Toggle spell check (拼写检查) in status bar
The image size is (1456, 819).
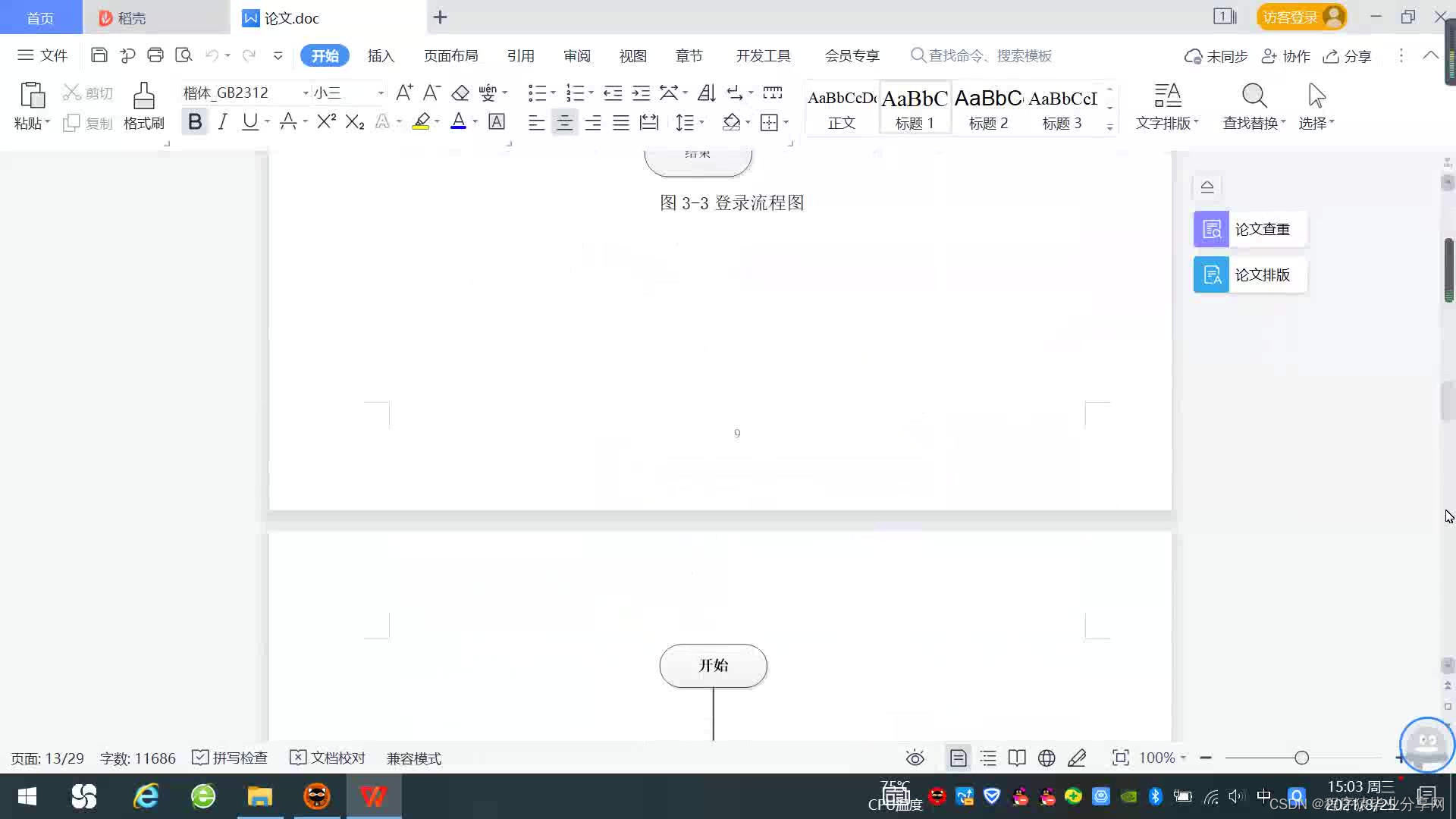(230, 758)
